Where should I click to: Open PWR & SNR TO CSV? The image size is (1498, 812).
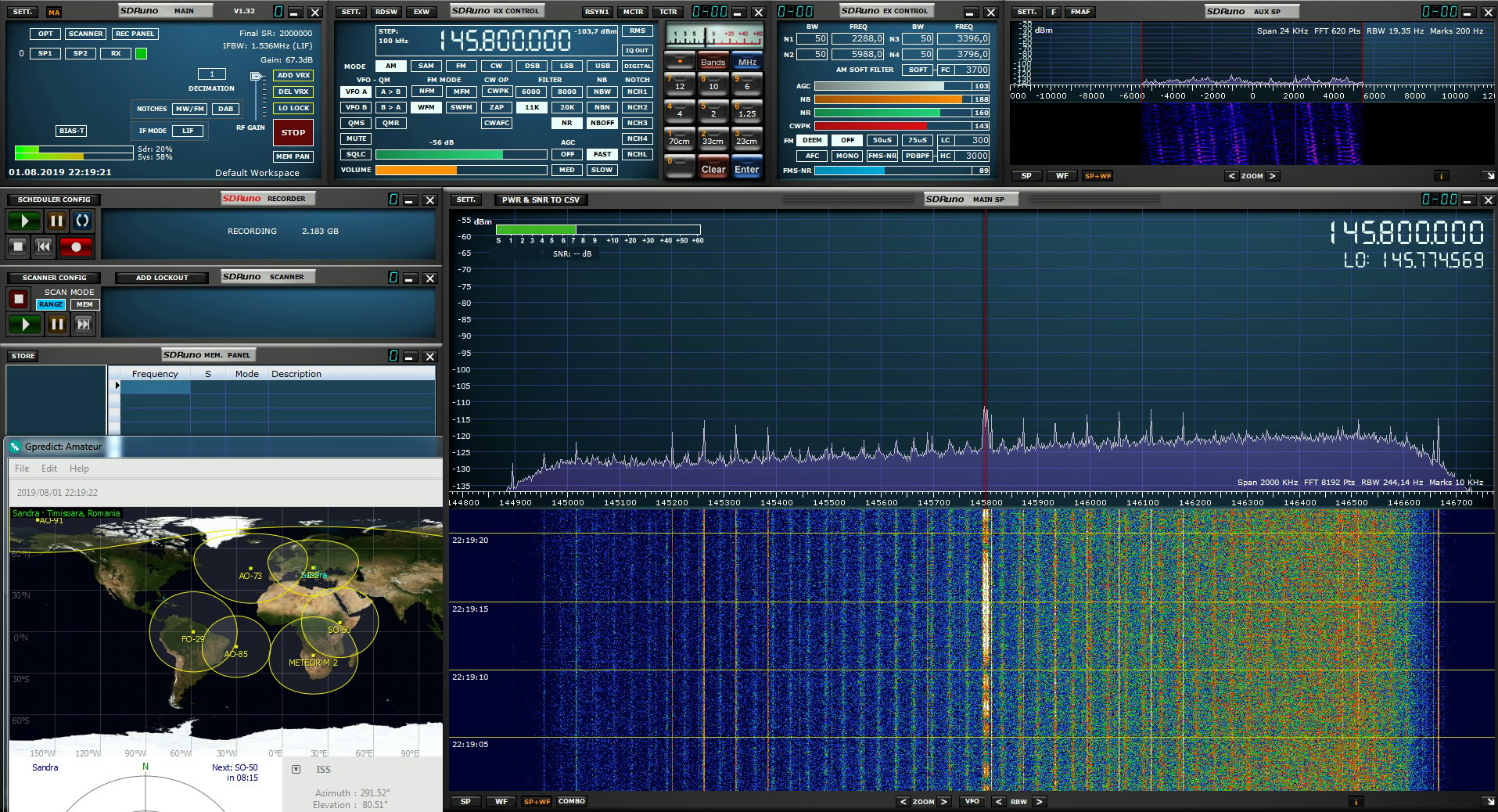(x=541, y=199)
